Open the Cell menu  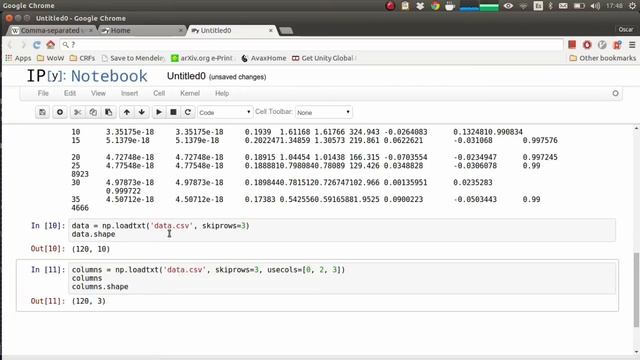(x=159, y=93)
